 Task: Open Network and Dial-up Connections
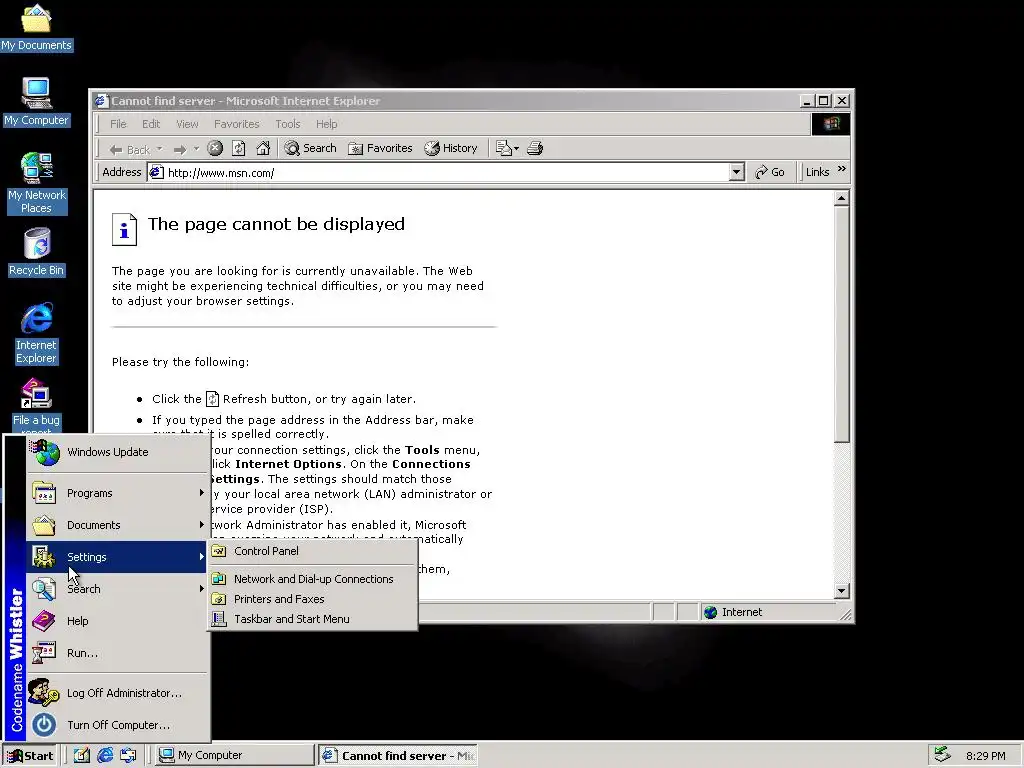(x=312, y=579)
